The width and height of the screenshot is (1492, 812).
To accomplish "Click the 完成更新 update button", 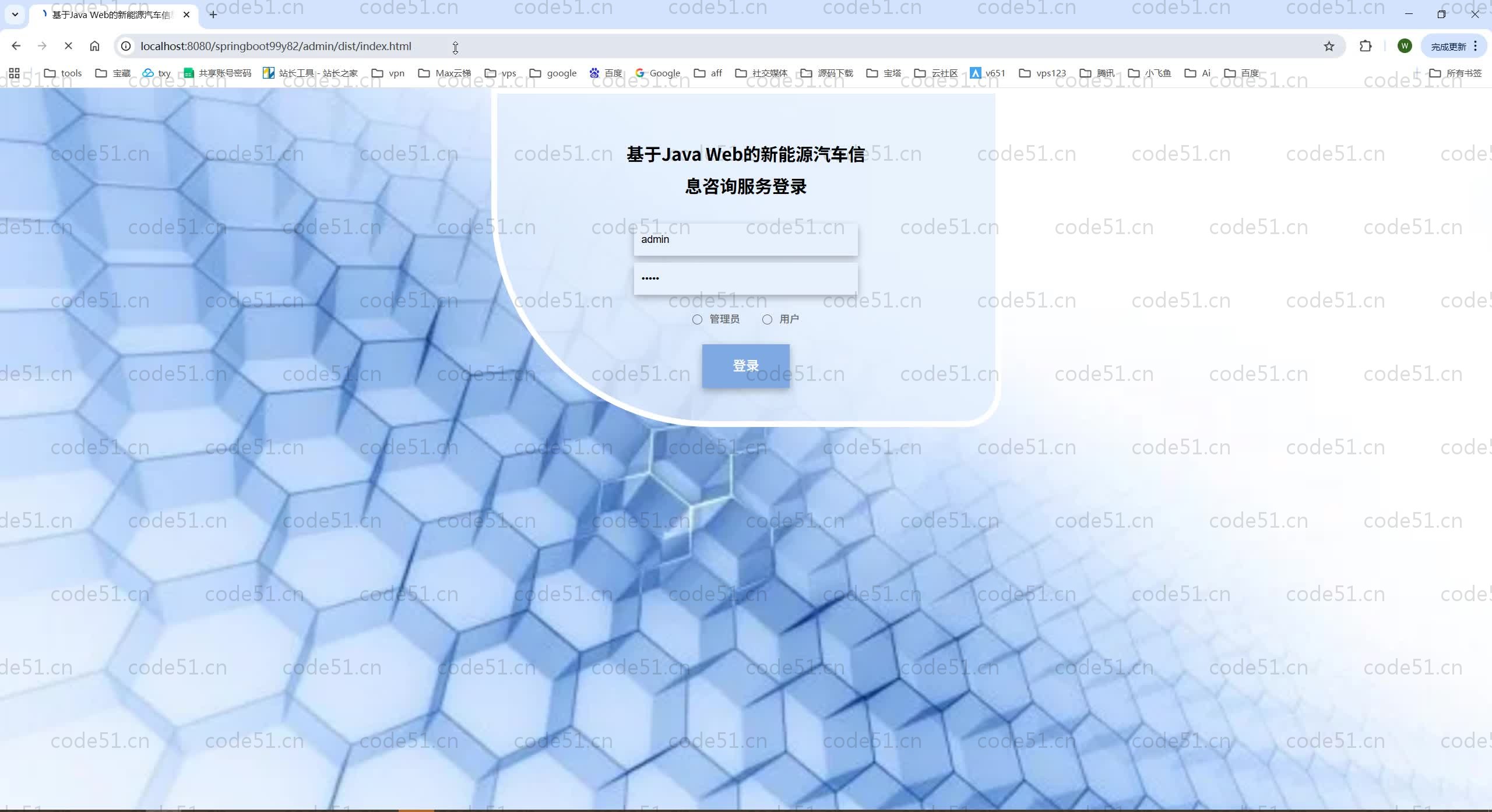I will (x=1448, y=47).
